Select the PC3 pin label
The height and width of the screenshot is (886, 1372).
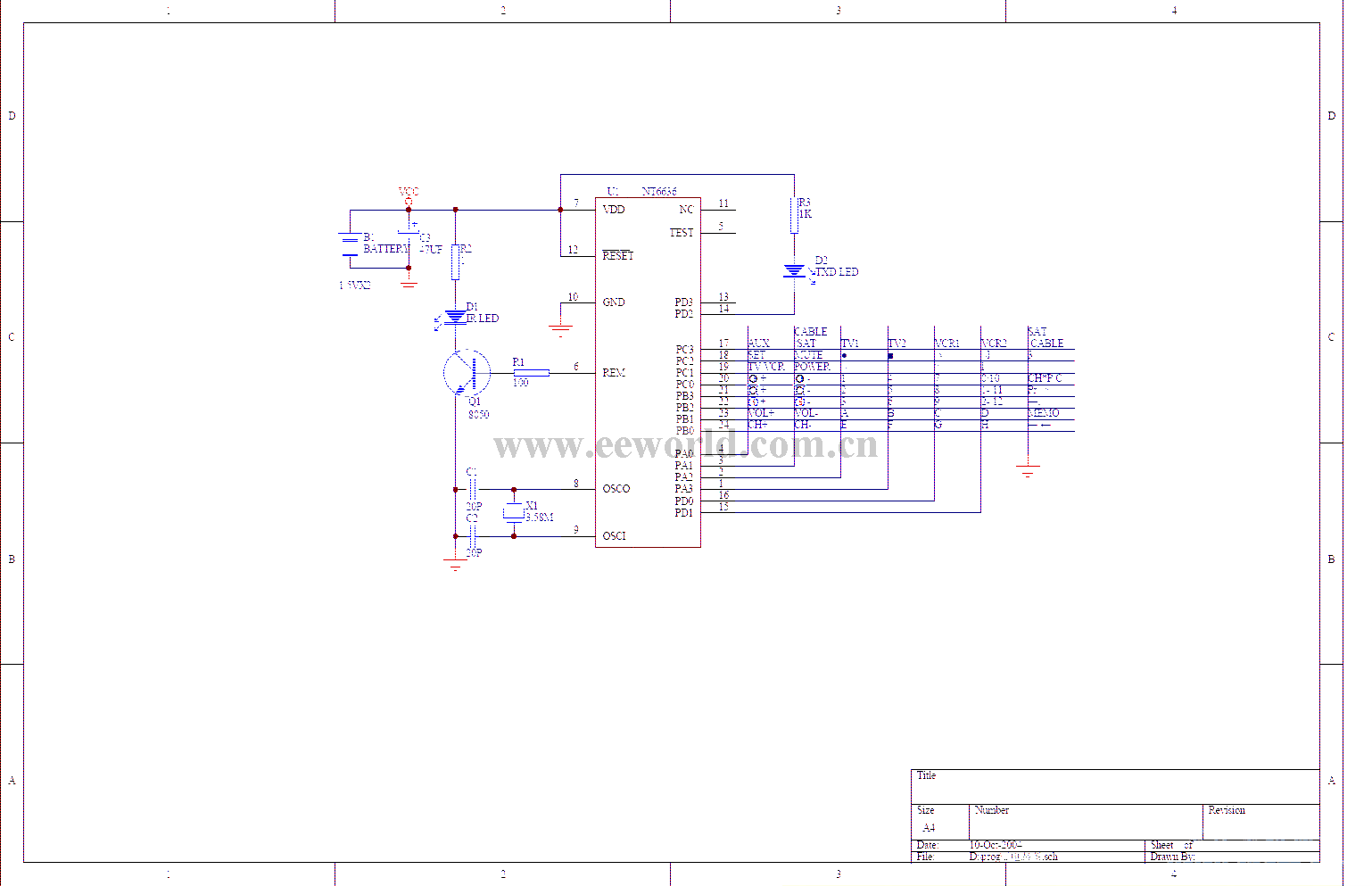coord(684,350)
